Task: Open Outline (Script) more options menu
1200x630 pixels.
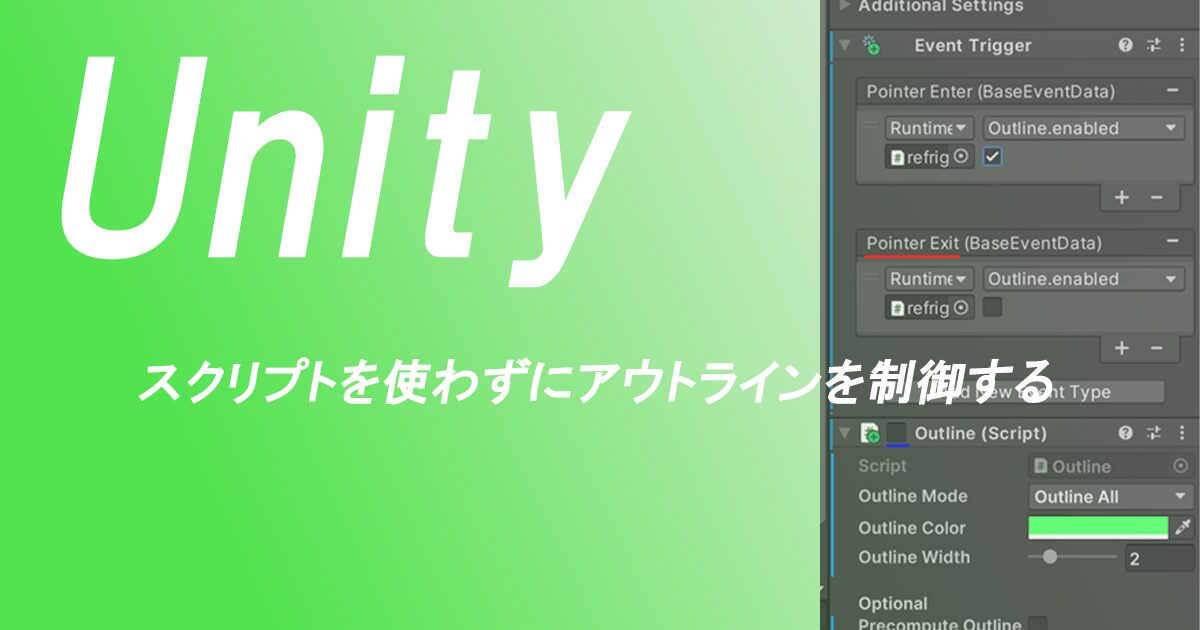Action: click(1182, 433)
